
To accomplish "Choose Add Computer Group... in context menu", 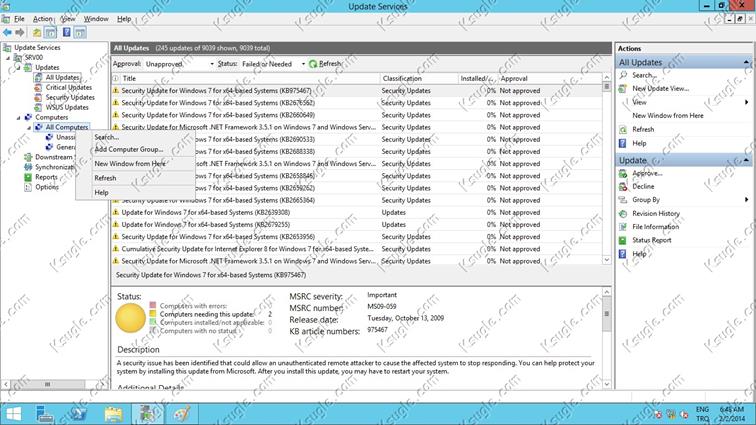I will coord(135,149).
